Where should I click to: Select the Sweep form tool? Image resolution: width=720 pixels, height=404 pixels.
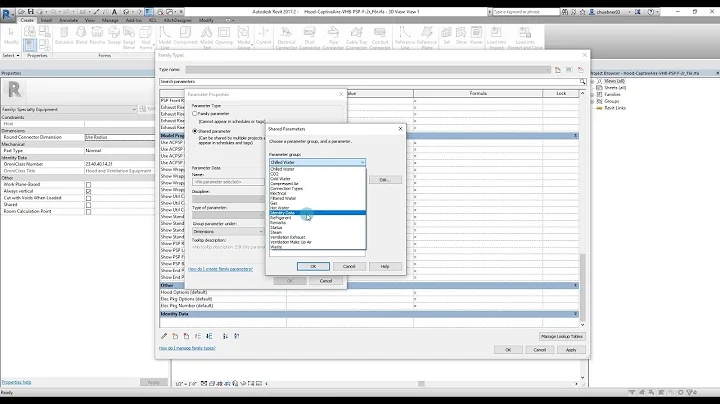(114, 36)
